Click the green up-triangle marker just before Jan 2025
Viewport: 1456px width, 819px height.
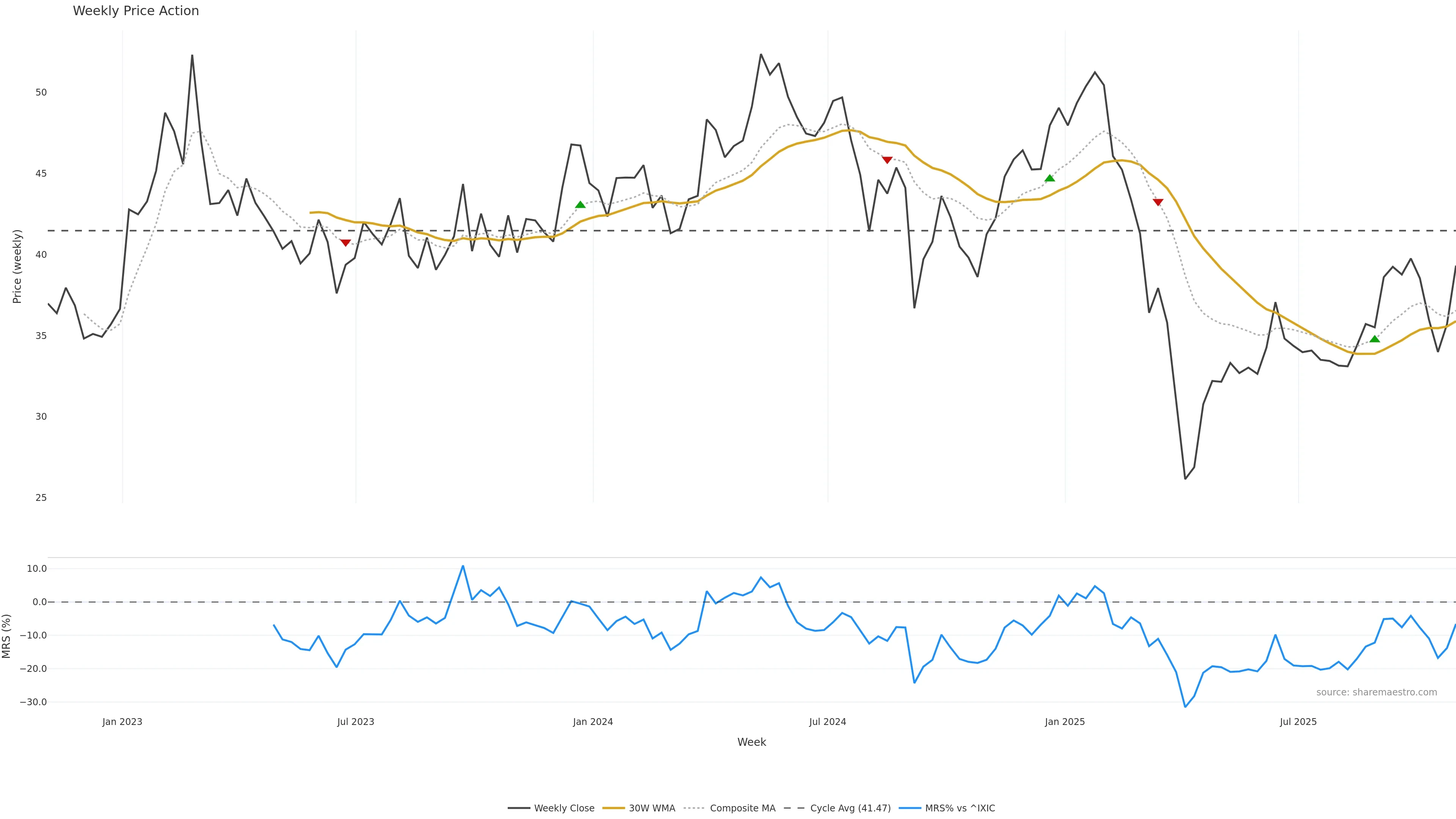(x=1050, y=178)
